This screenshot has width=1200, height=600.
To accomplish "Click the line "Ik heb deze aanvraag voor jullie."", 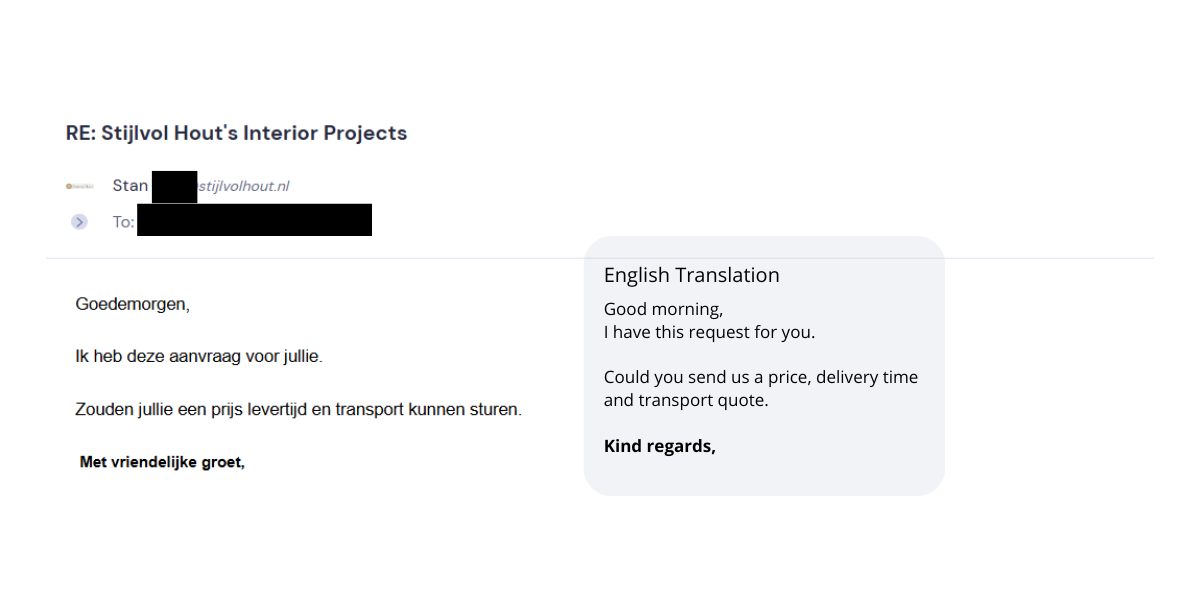I will pos(199,356).
